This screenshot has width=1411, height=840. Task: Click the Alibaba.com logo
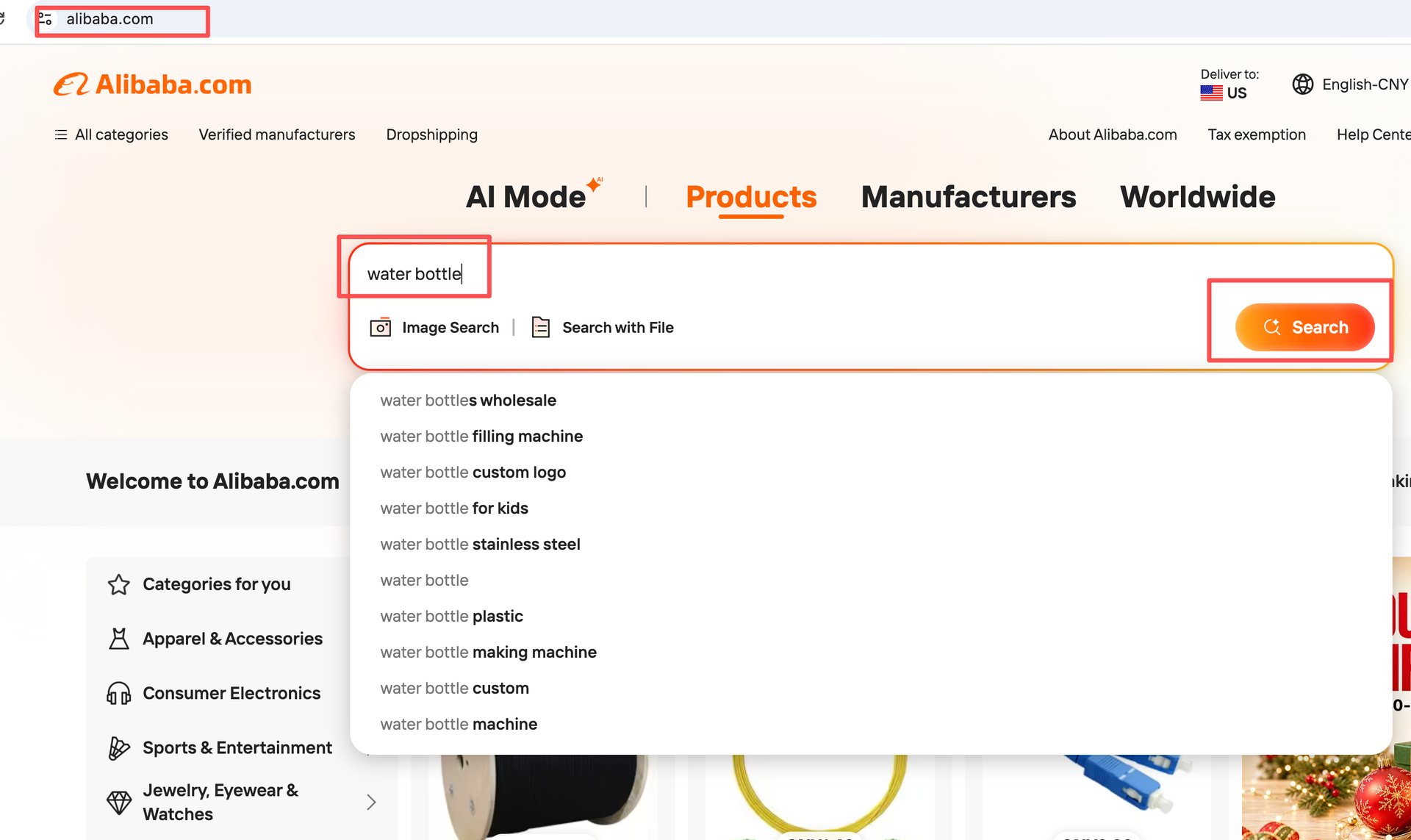(152, 85)
